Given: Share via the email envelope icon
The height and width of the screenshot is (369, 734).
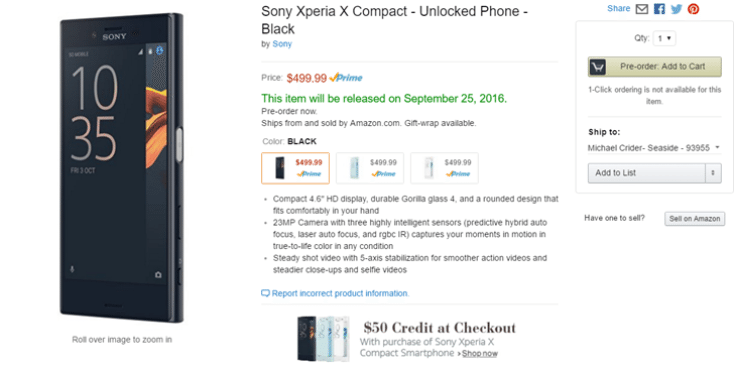Looking at the screenshot, I should pyautogui.click(x=642, y=9).
